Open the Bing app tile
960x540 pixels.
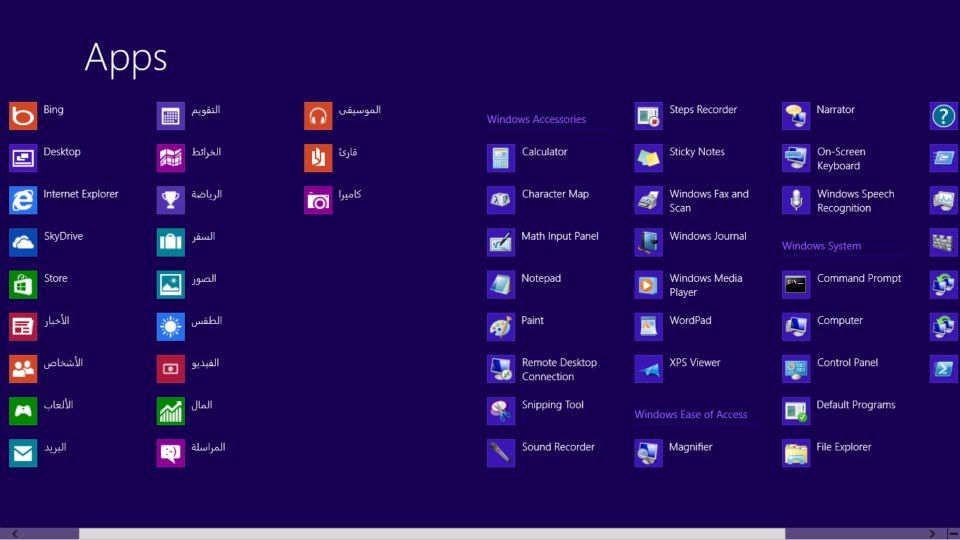click(x=23, y=116)
